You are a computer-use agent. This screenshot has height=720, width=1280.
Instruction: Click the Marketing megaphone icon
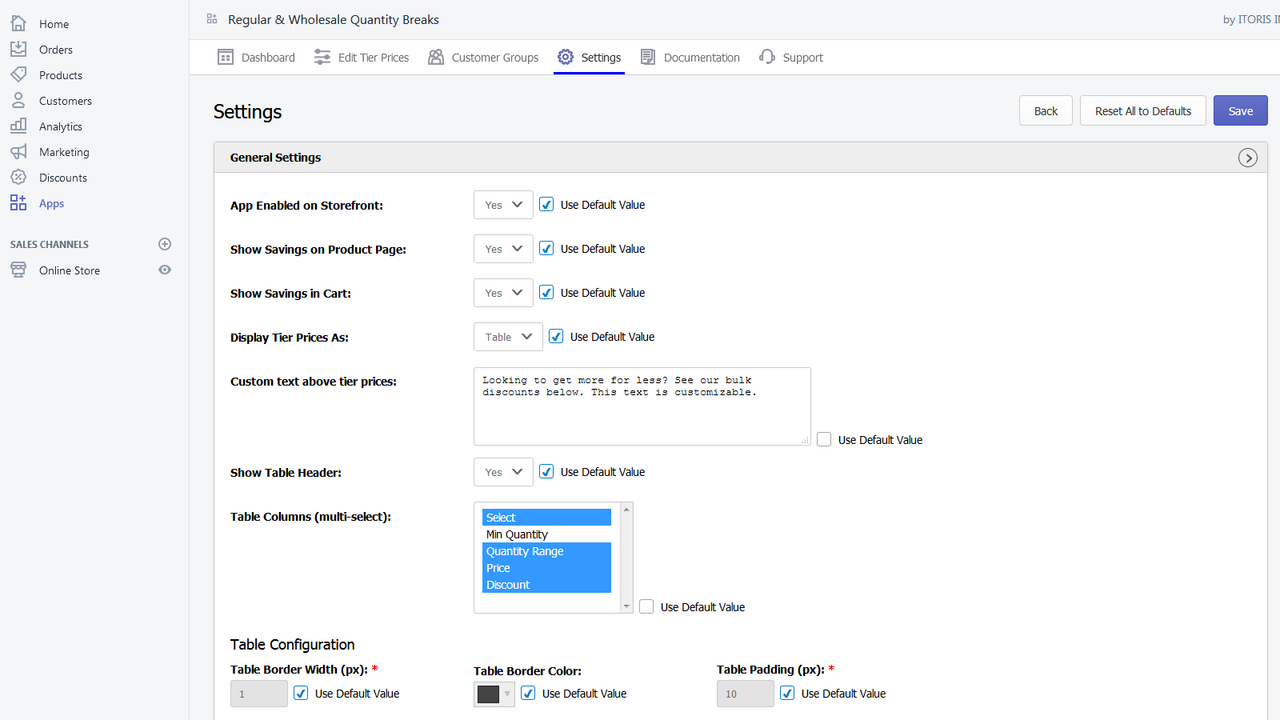18,152
